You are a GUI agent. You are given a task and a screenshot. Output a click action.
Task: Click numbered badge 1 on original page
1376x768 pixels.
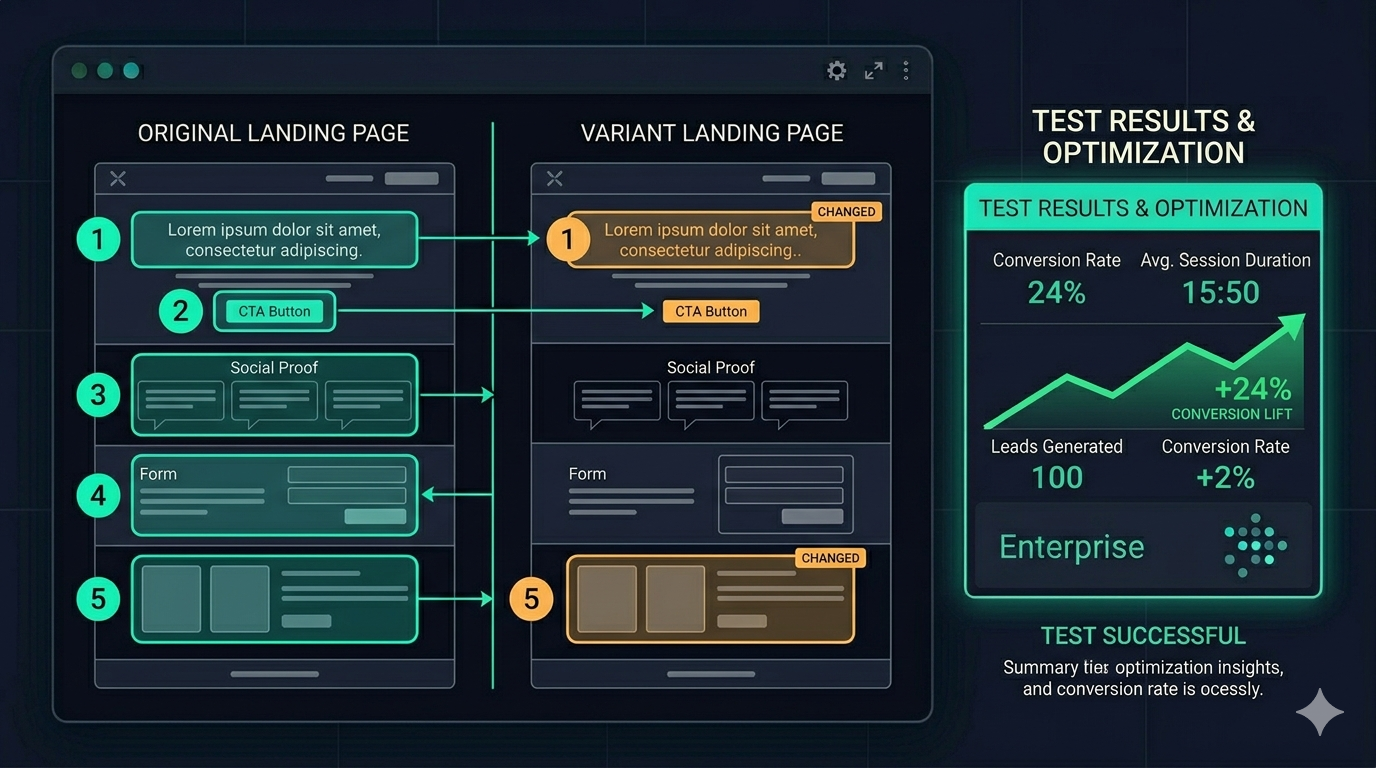click(x=98, y=239)
